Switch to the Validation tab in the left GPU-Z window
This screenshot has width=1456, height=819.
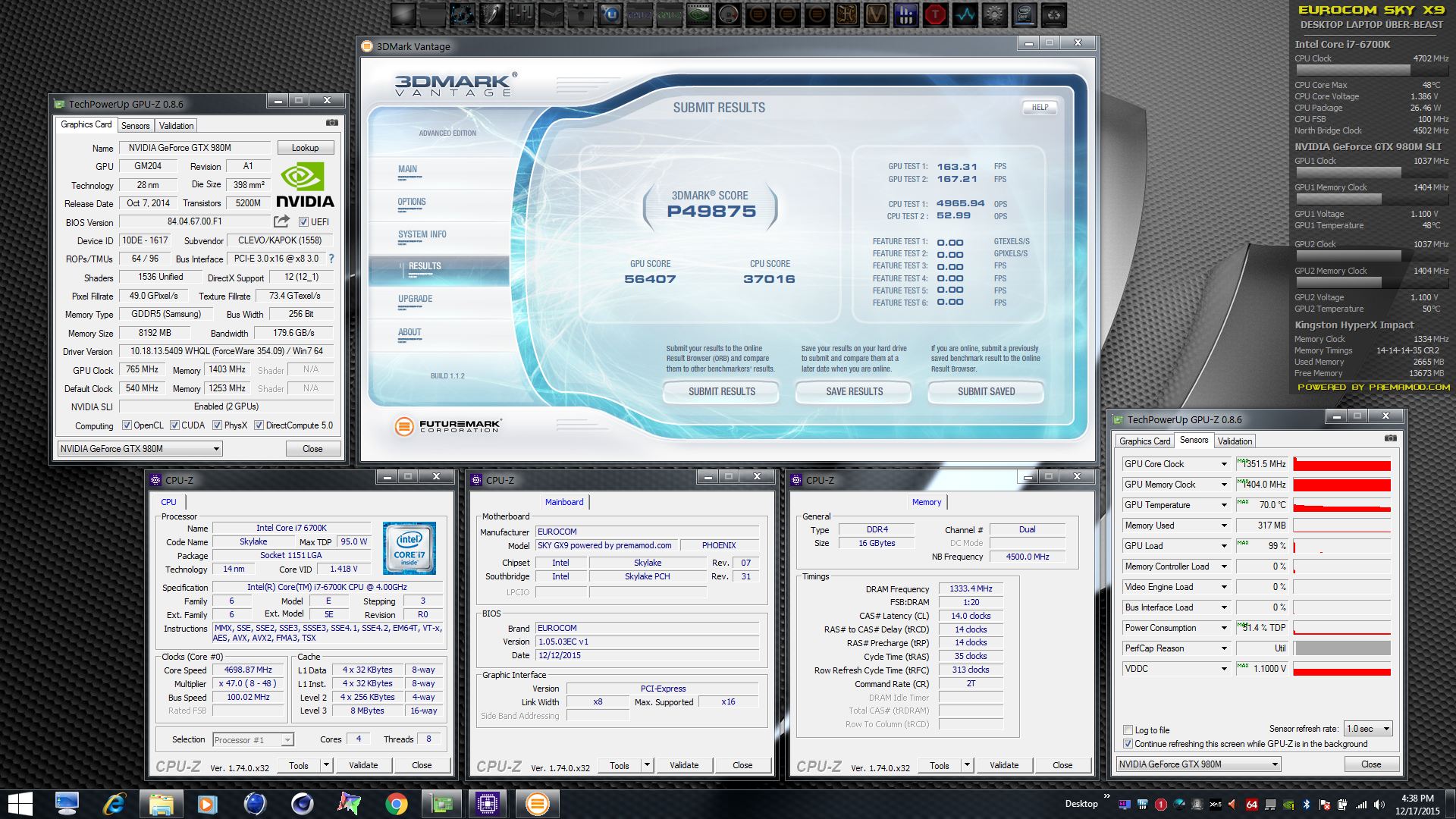tap(176, 126)
